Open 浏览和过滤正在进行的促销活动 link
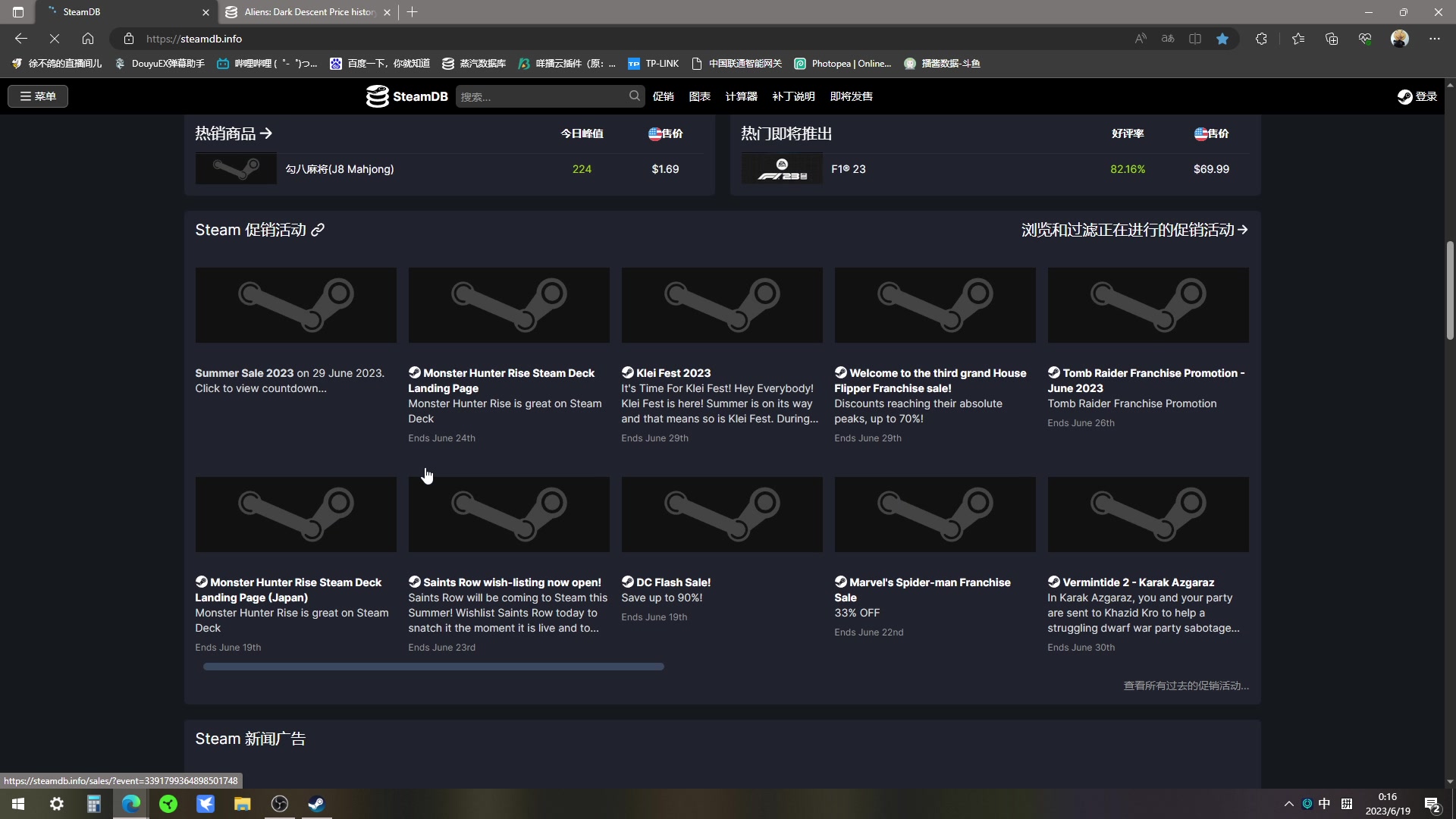1456x819 pixels. pyautogui.click(x=1134, y=230)
